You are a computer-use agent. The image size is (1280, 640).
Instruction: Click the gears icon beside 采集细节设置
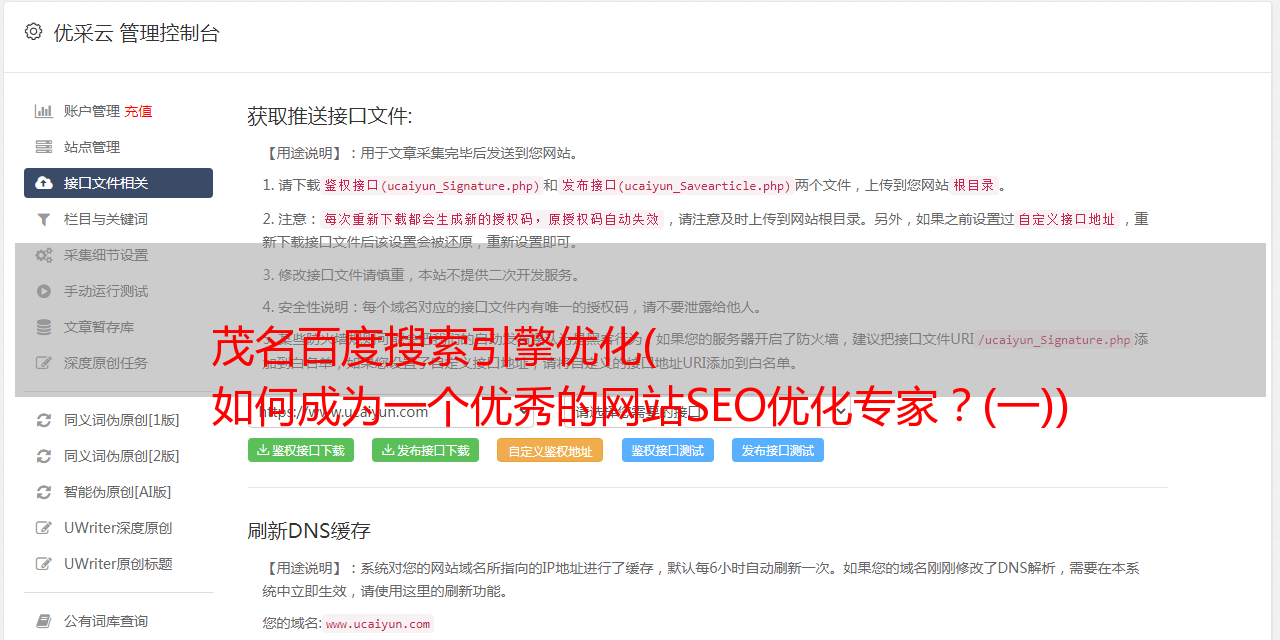tap(44, 255)
